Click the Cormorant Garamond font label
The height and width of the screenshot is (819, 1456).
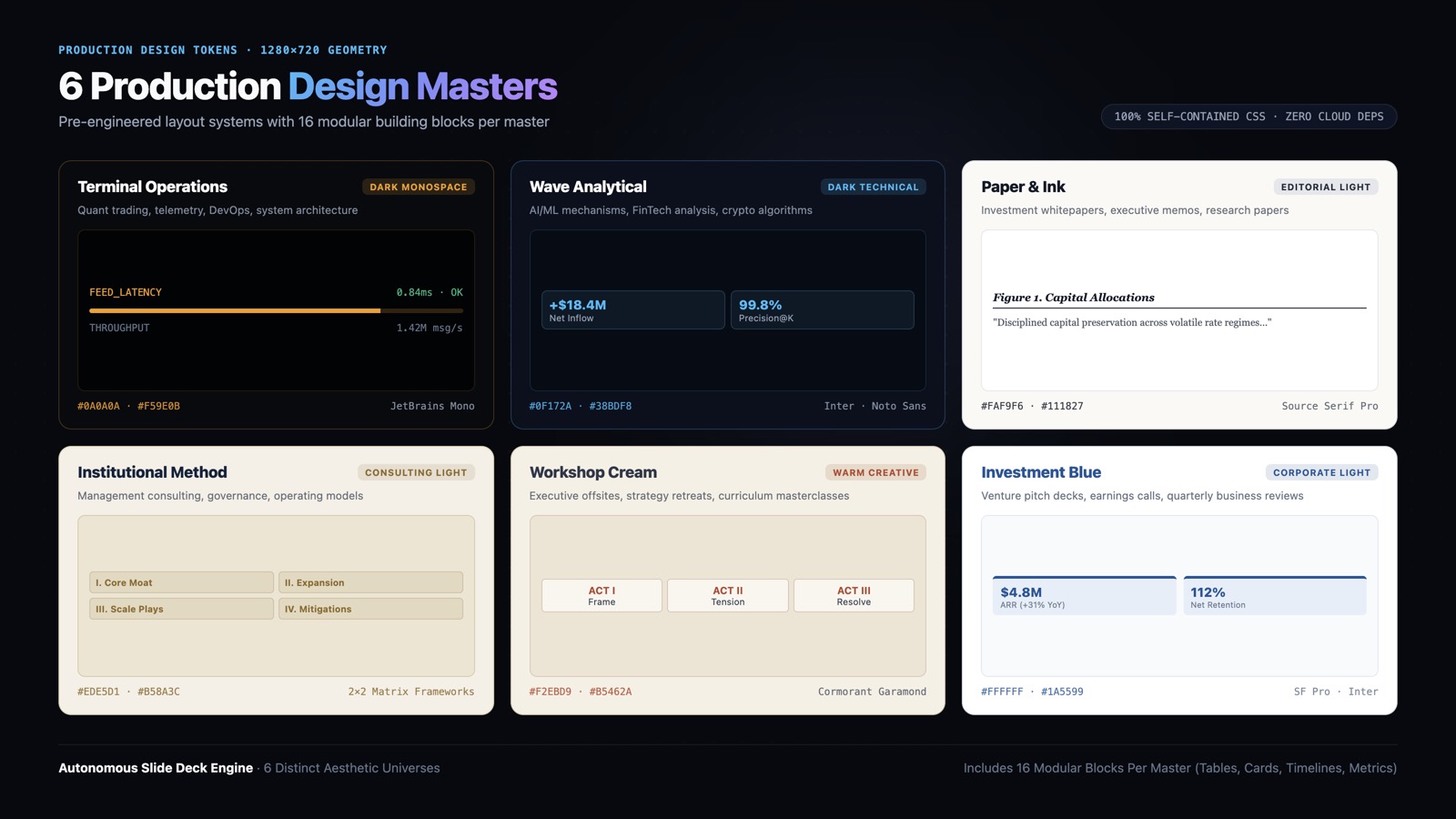click(872, 692)
